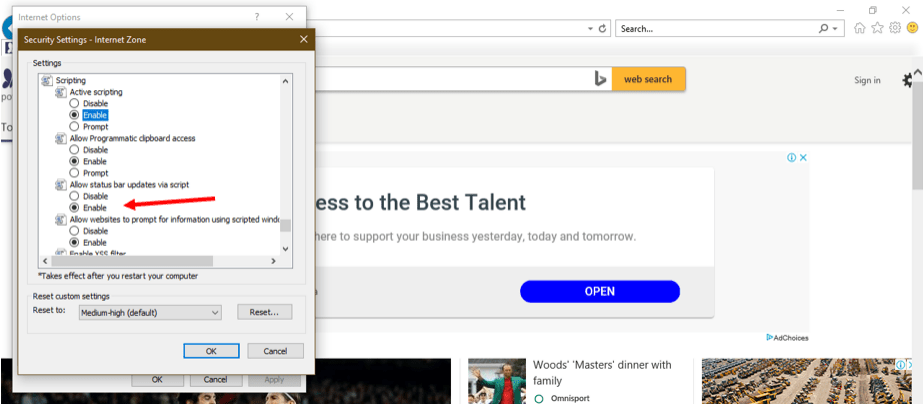
Task: Select Disable under Active scripting
Action: 74,103
